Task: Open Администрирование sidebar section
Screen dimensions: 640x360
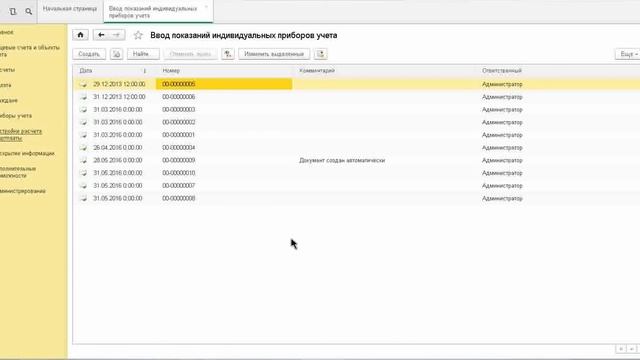Action: [x=22, y=191]
